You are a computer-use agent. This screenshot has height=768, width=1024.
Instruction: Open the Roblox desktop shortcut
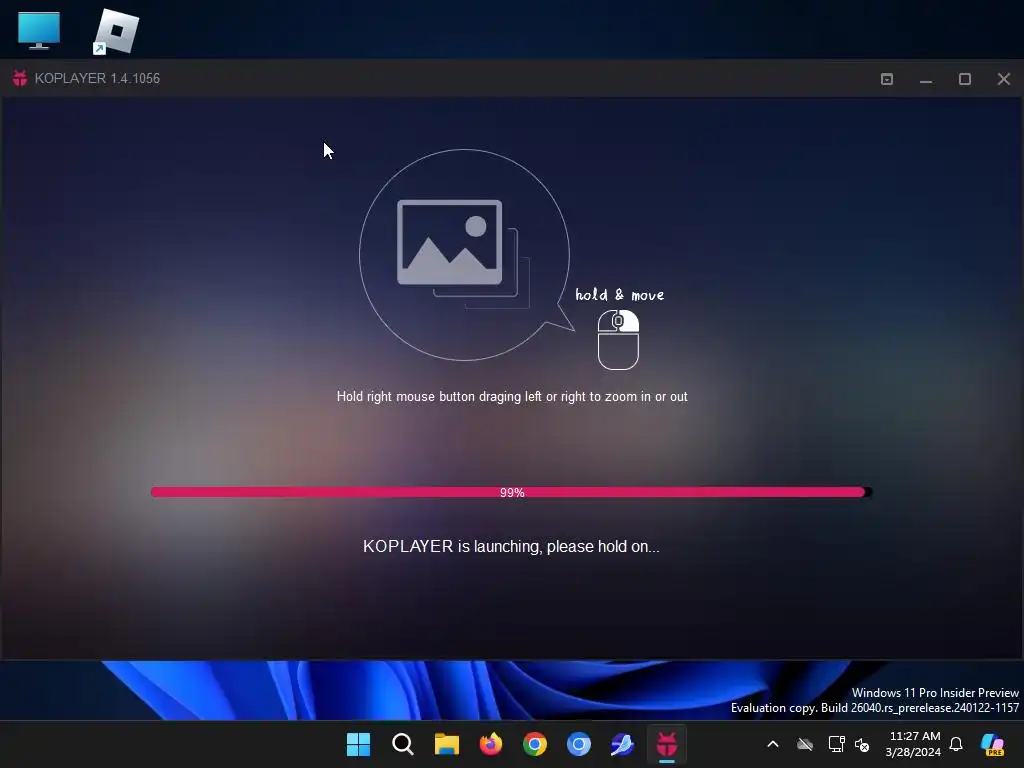pos(116,31)
